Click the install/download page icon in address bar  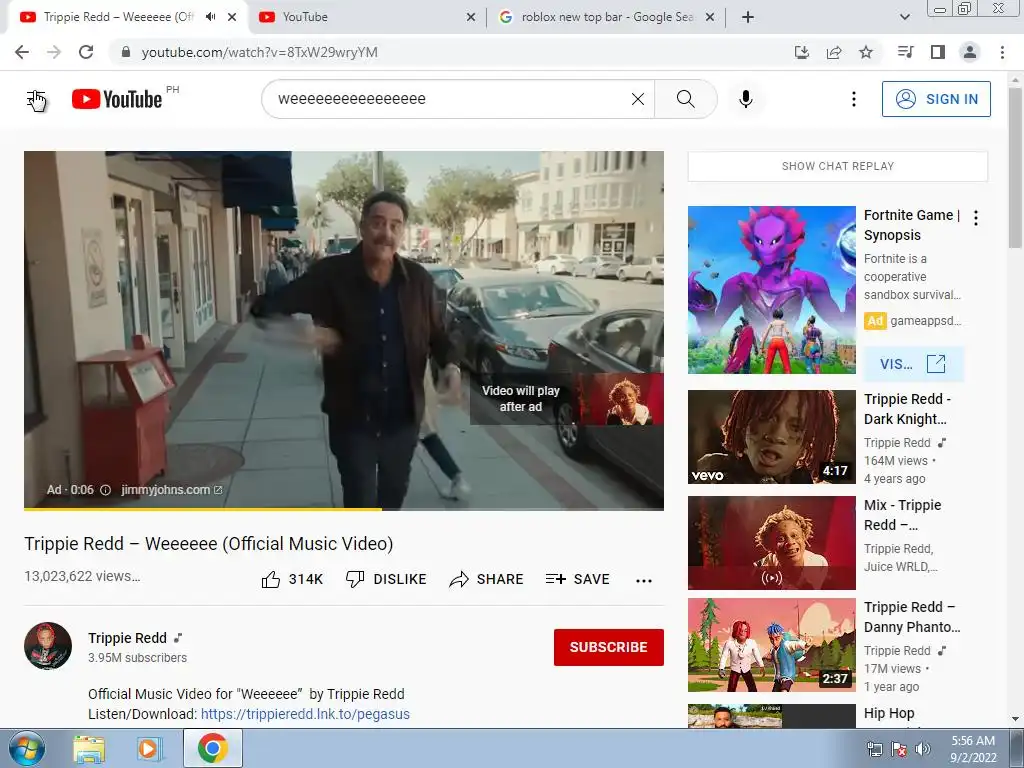pyautogui.click(x=802, y=52)
